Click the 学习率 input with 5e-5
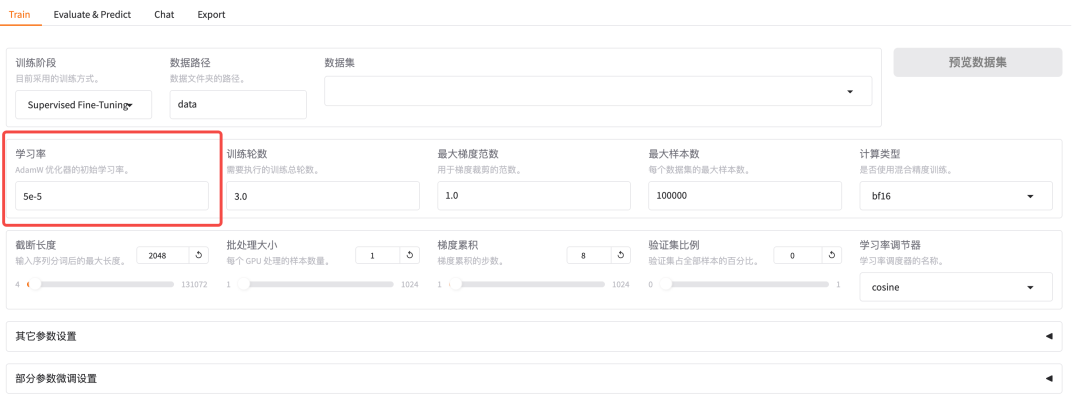 click(x=112, y=196)
